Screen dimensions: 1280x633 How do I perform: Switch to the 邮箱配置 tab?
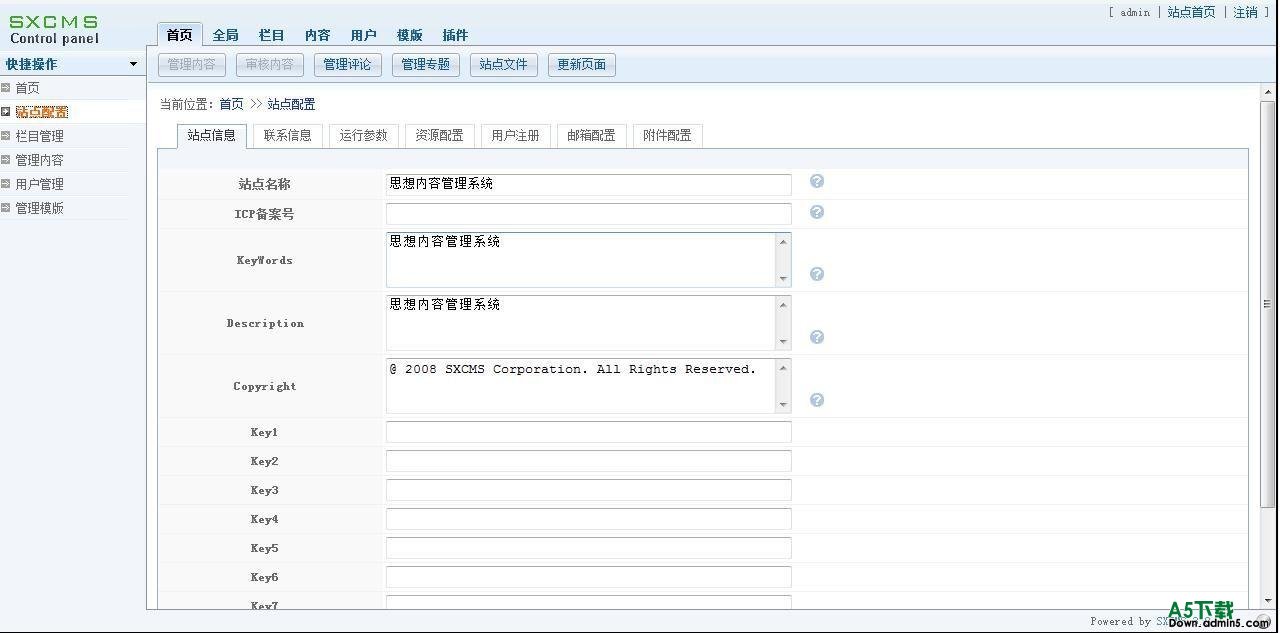point(592,135)
